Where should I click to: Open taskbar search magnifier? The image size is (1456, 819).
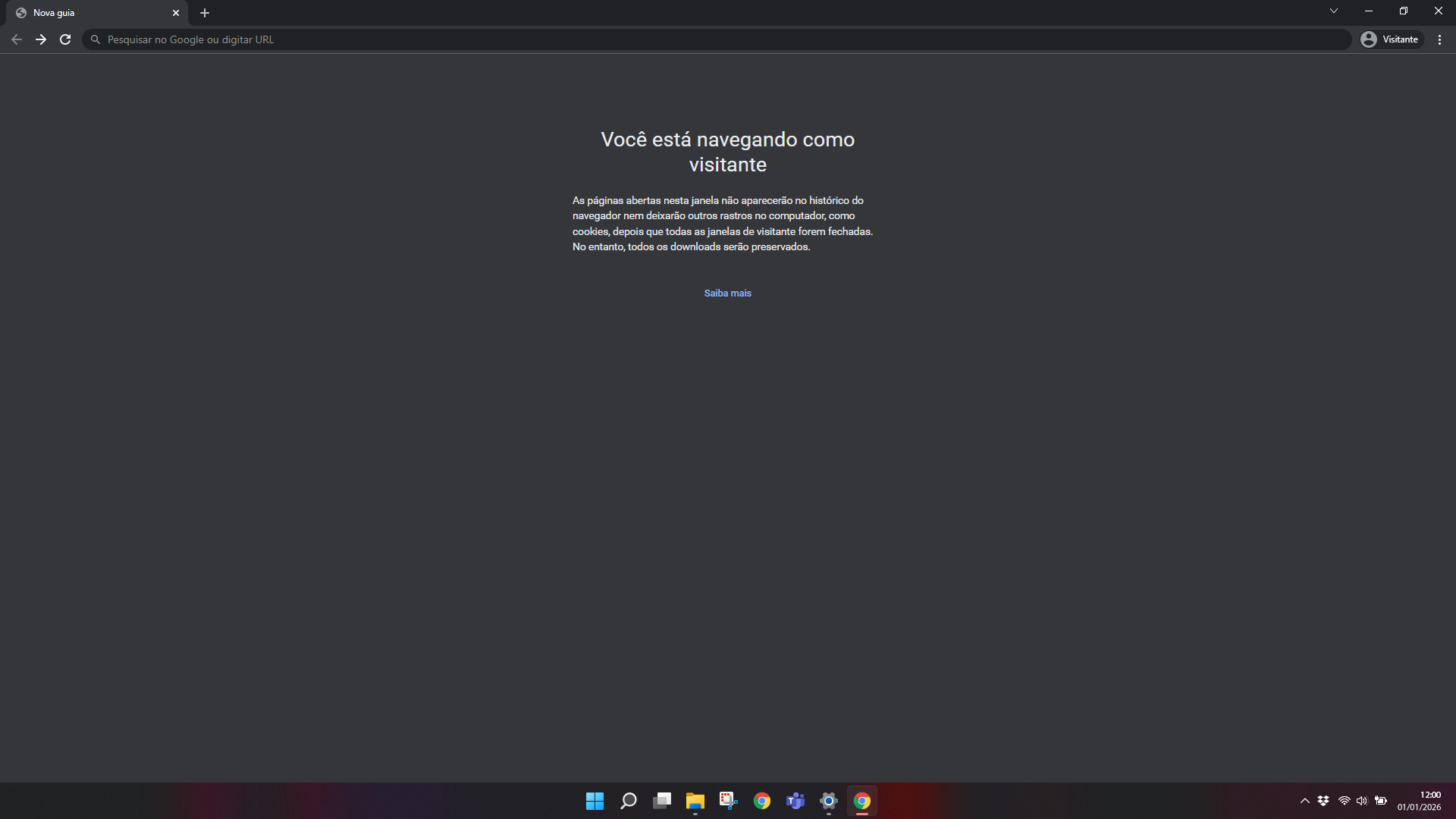629,801
